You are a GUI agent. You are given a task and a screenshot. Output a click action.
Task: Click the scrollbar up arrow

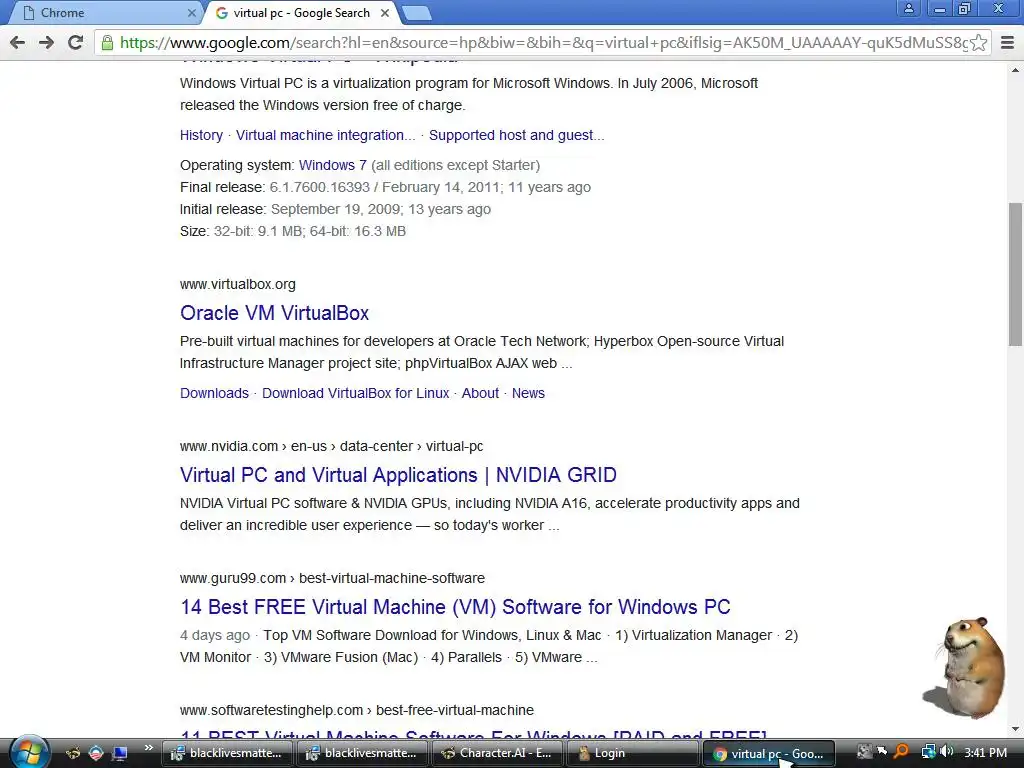pos(1015,69)
